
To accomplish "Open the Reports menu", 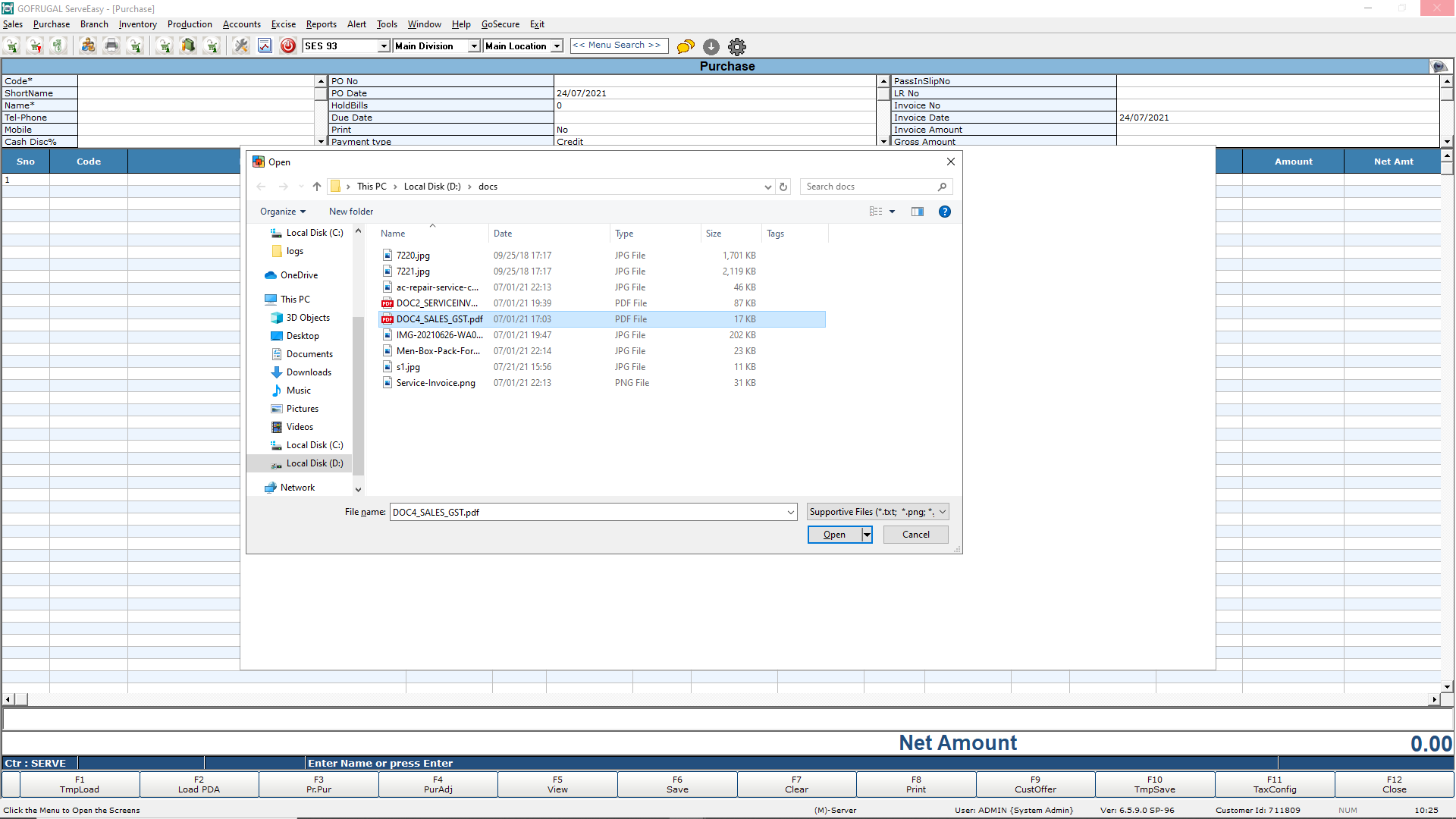I will 321,24.
